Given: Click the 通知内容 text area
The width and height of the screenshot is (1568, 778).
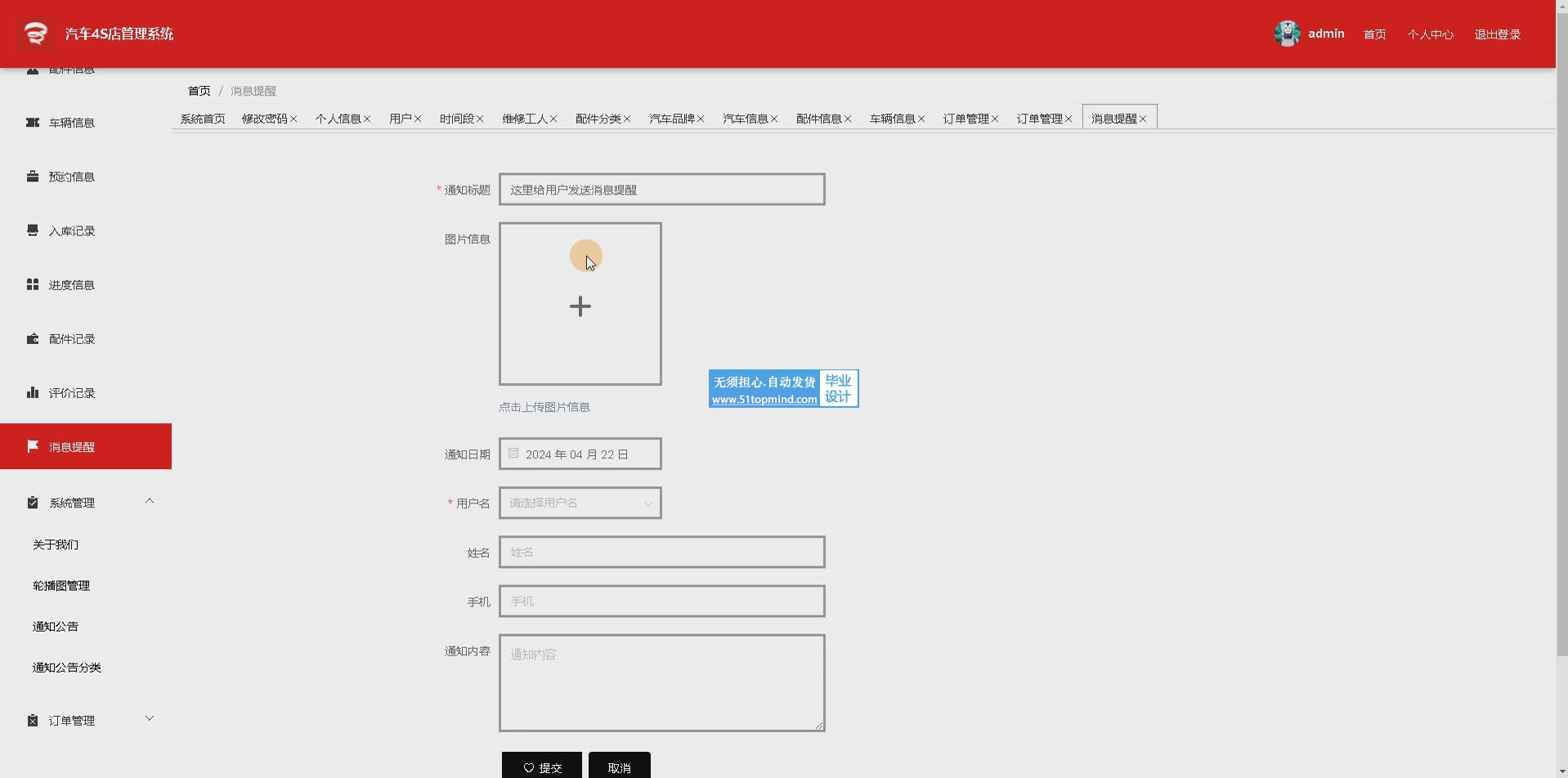Looking at the screenshot, I should (661, 683).
